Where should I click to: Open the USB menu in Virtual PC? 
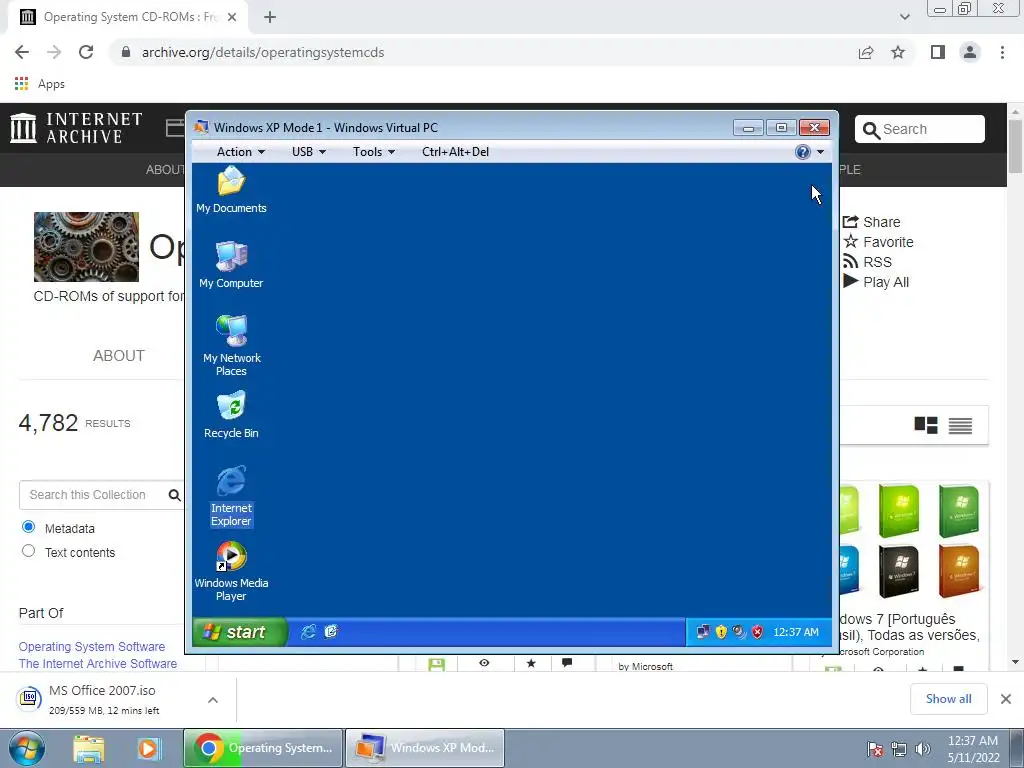click(x=308, y=152)
